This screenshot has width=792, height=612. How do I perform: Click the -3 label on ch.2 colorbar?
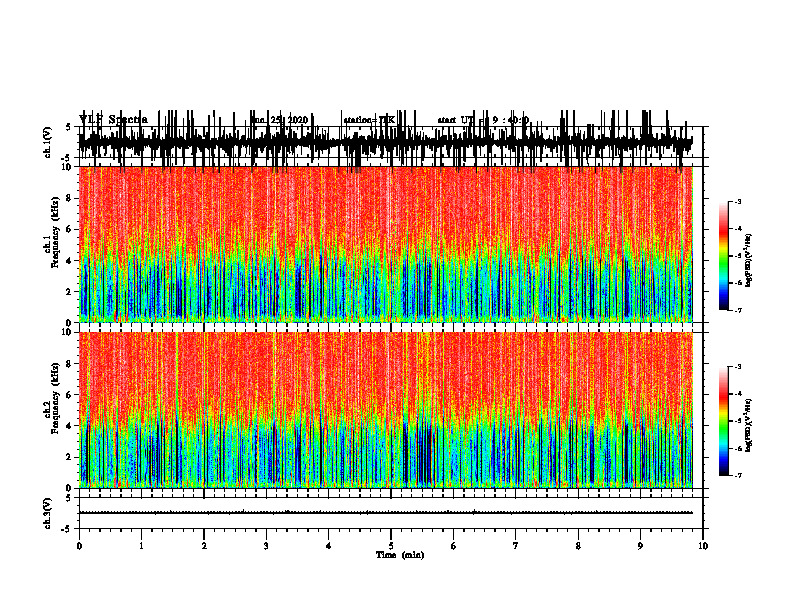point(738,367)
